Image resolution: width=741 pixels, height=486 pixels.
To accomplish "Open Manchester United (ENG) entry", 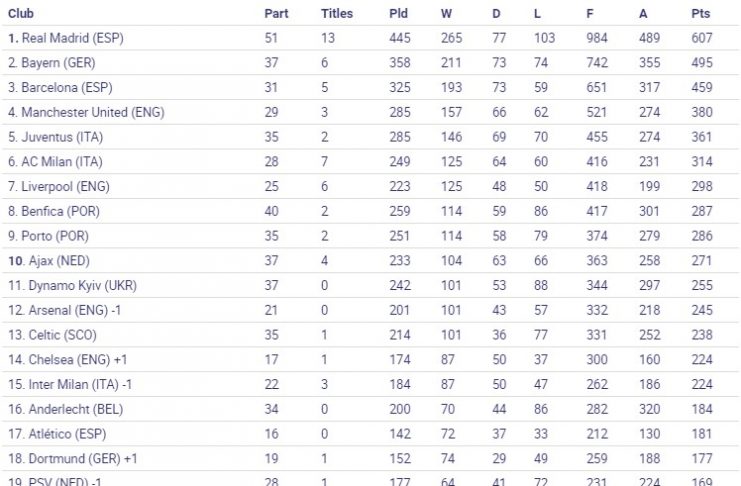I will click(x=86, y=113).
